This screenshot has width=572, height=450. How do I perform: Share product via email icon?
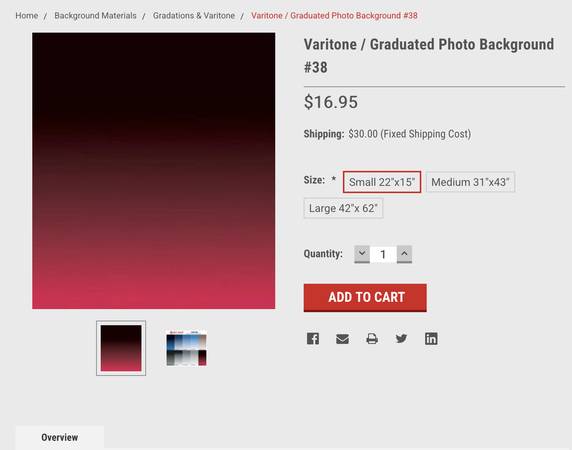[x=342, y=339]
